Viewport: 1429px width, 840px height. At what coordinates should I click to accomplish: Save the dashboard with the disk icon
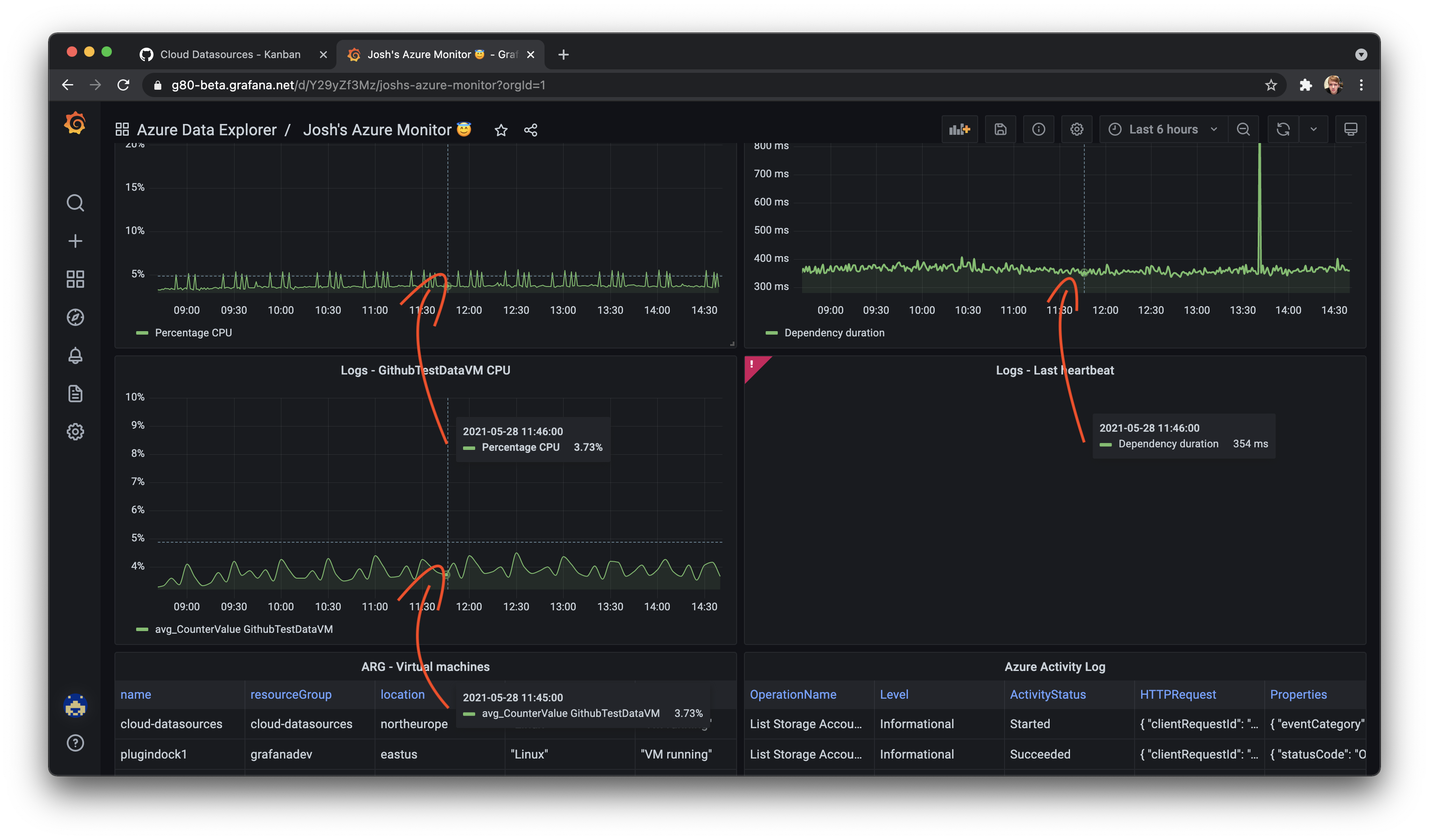point(1000,130)
